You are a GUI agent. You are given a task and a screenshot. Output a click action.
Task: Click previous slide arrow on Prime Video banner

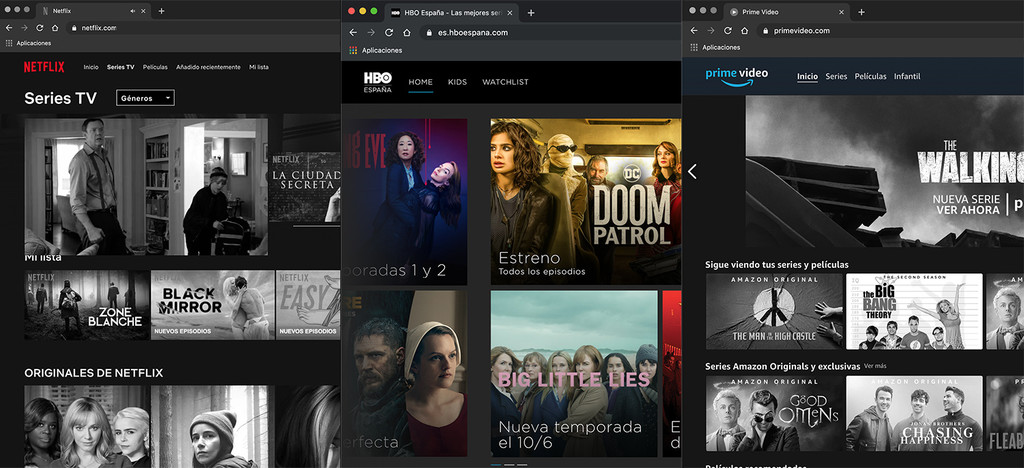click(692, 172)
